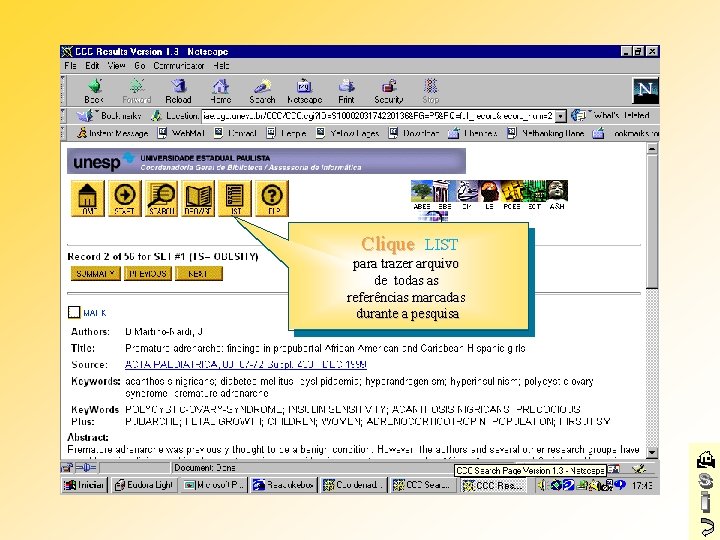Select the swan image database edition
The image size is (720, 540).
click(467, 191)
